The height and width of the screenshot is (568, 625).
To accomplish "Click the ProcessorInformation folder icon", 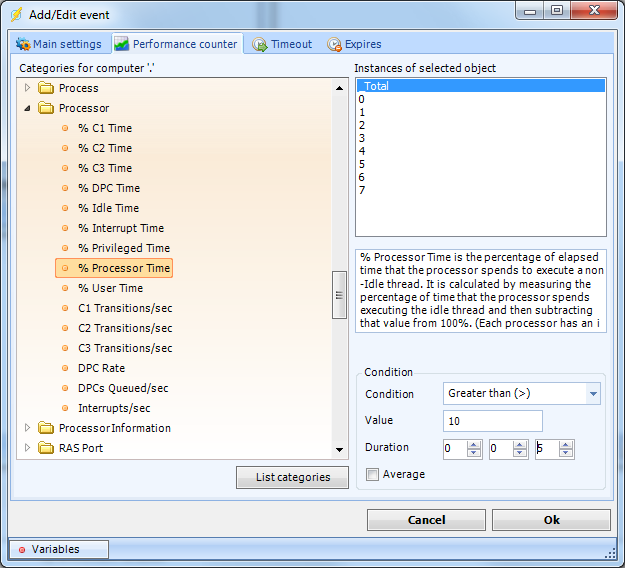I will [x=46, y=428].
